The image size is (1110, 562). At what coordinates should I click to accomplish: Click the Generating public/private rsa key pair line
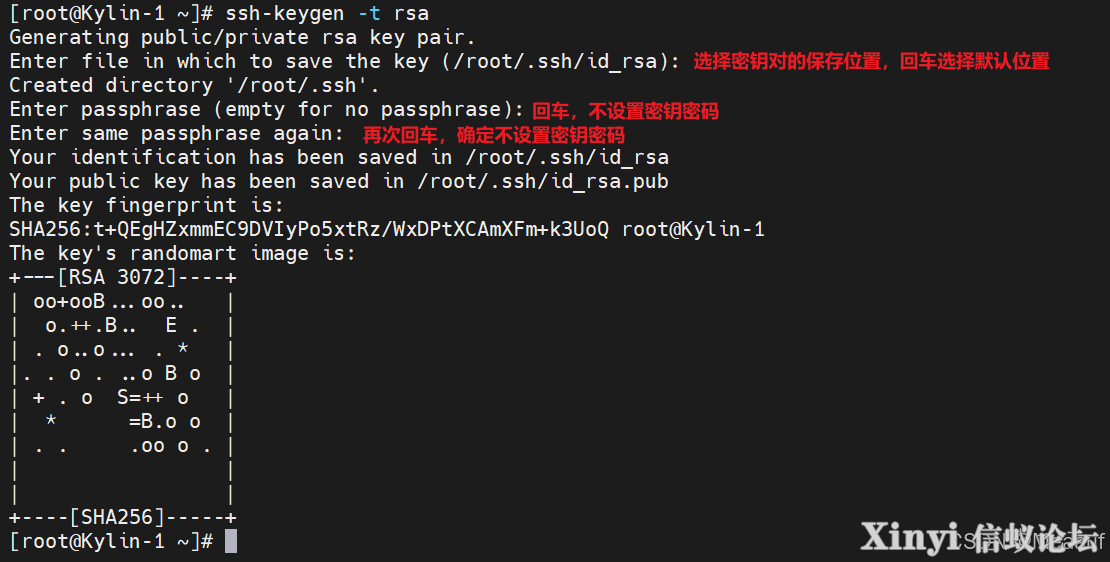pyautogui.click(x=242, y=38)
